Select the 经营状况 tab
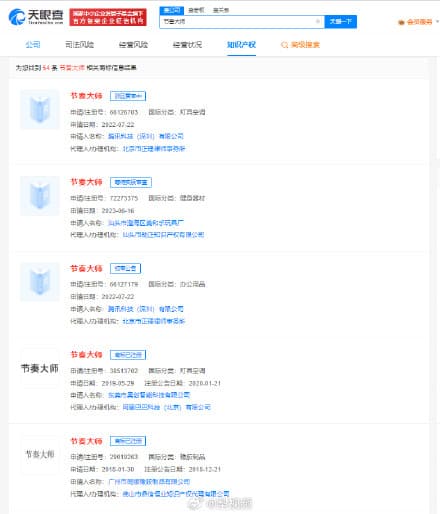 click(x=187, y=45)
